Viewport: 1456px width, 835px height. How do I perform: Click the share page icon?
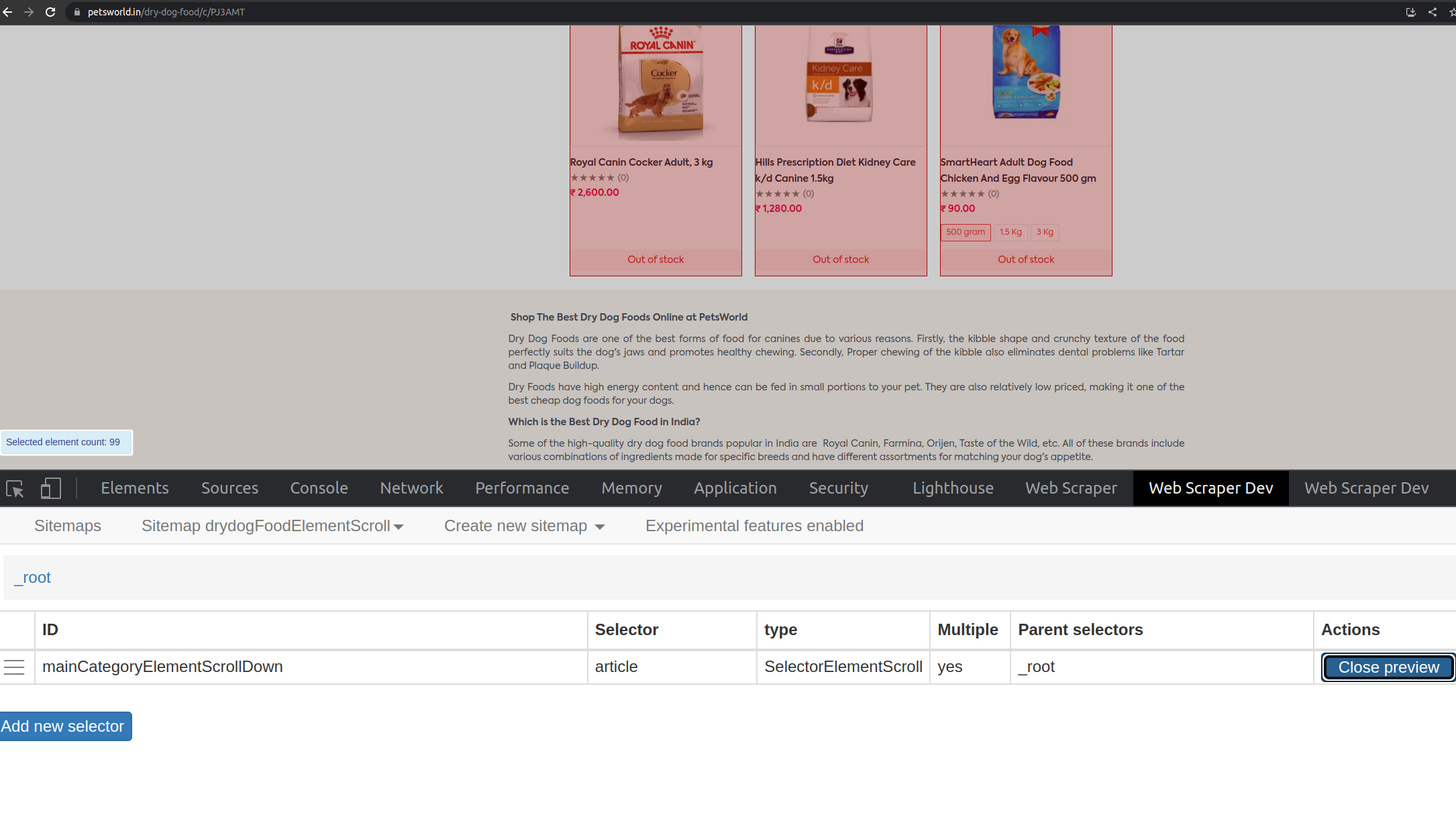click(x=1433, y=12)
